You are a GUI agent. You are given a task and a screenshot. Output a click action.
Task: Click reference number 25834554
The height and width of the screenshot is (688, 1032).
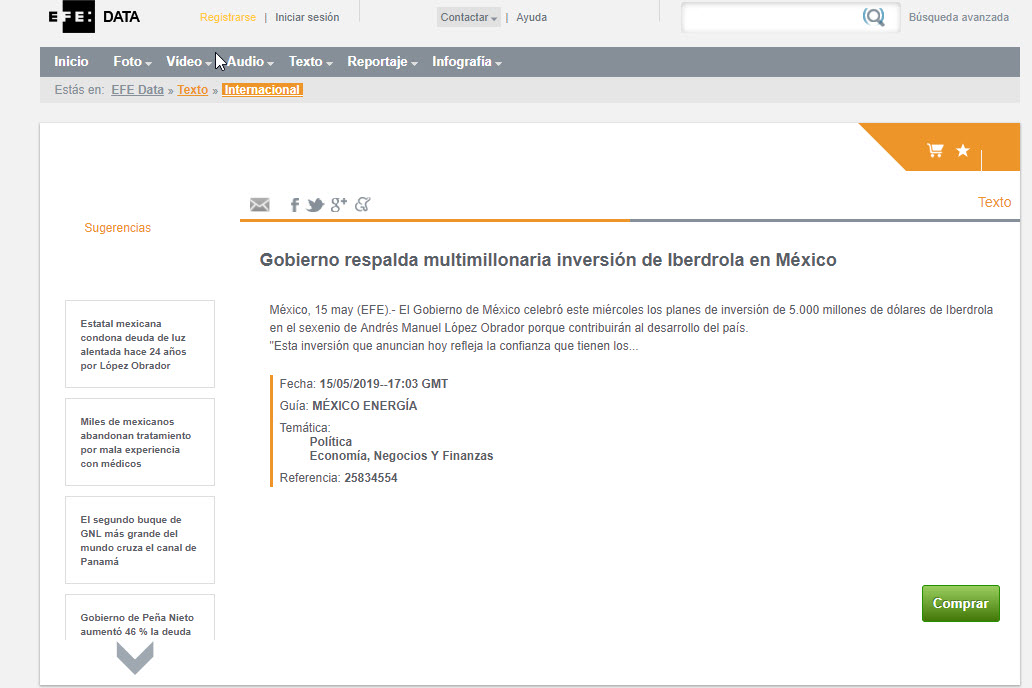pyautogui.click(x=371, y=478)
